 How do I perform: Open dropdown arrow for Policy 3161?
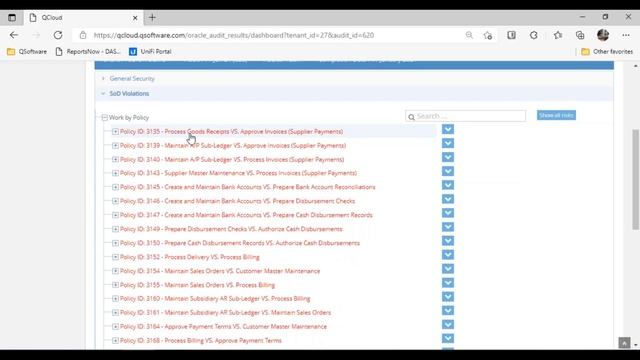click(448, 311)
